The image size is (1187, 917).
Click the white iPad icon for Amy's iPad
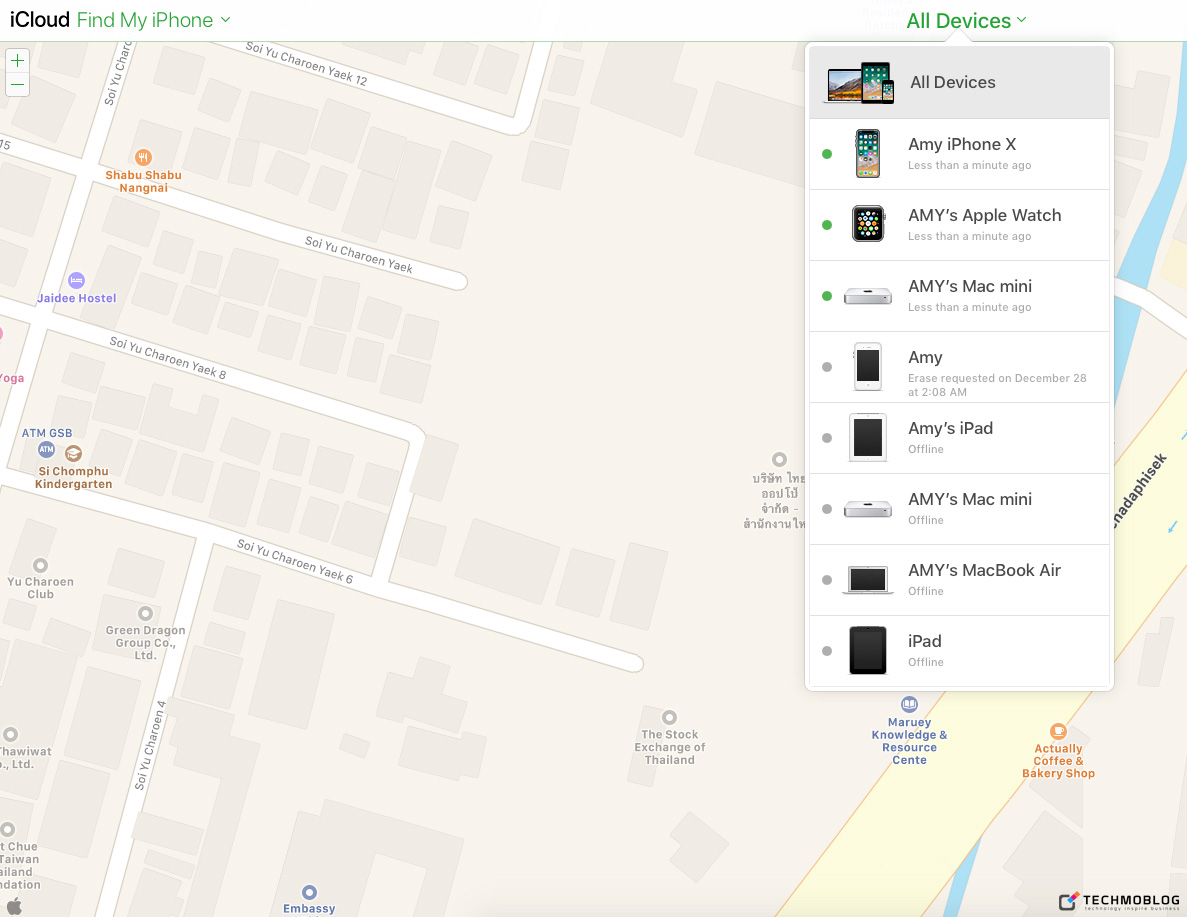click(x=868, y=438)
